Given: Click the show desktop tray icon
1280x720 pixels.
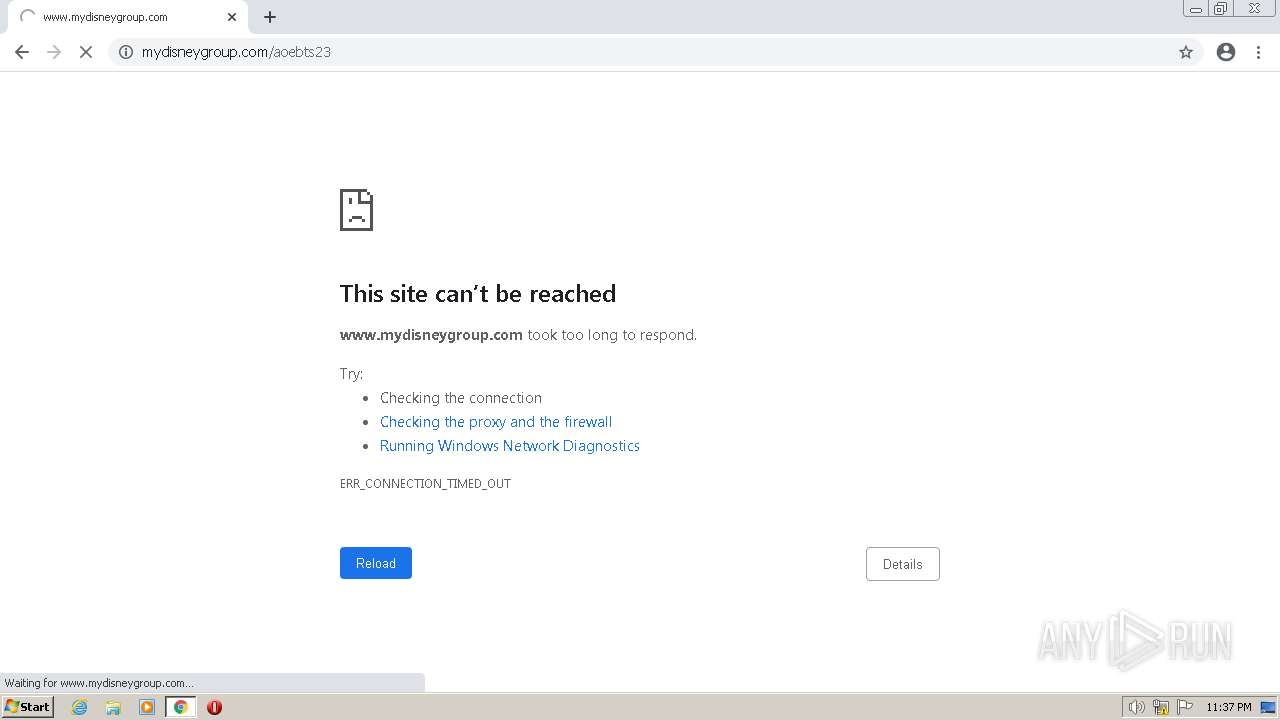Looking at the screenshot, I should coord(1268,707).
